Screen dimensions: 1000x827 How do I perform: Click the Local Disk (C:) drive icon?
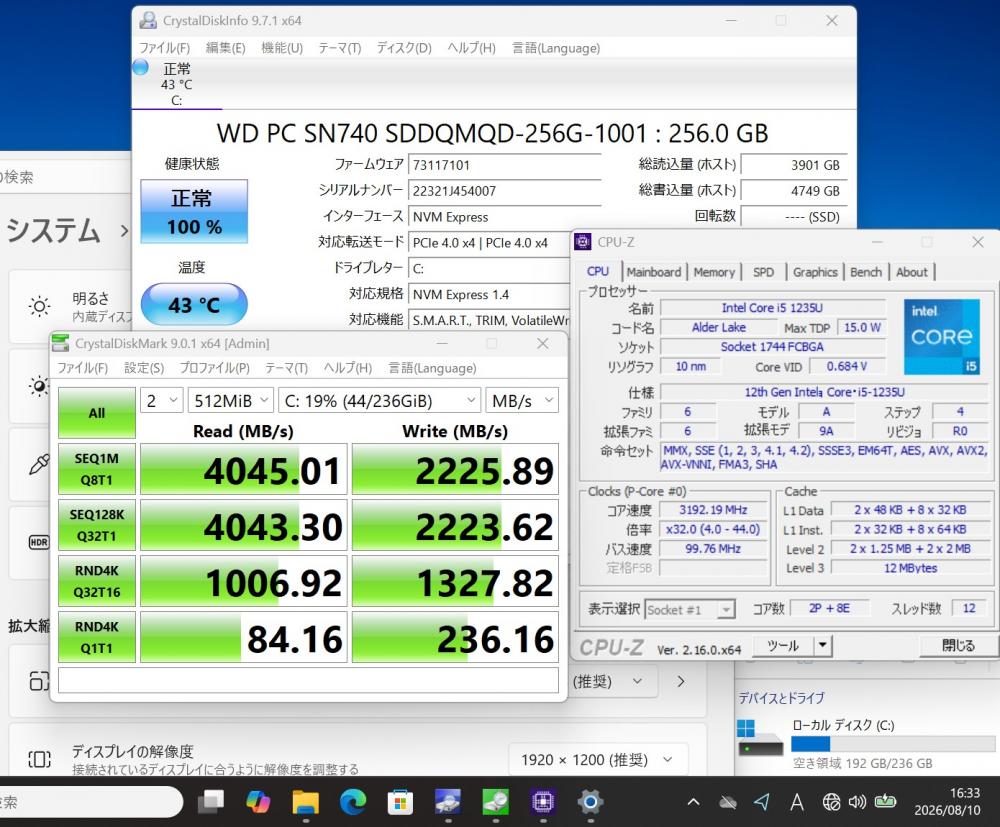[x=760, y=738]
